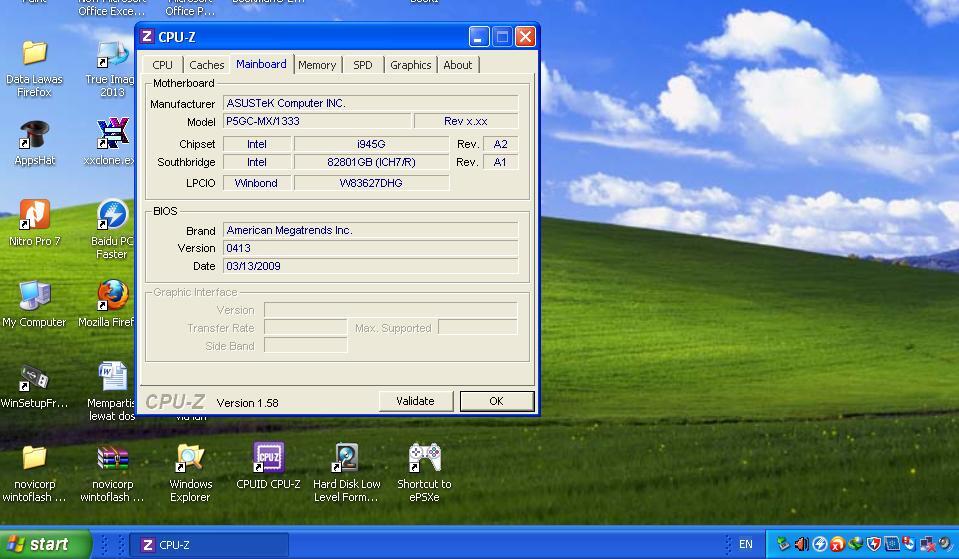This screenshot has height=559, width=959.
Task: Click the W83627DHG LPCIO value
Action: (x=371, y=183)
